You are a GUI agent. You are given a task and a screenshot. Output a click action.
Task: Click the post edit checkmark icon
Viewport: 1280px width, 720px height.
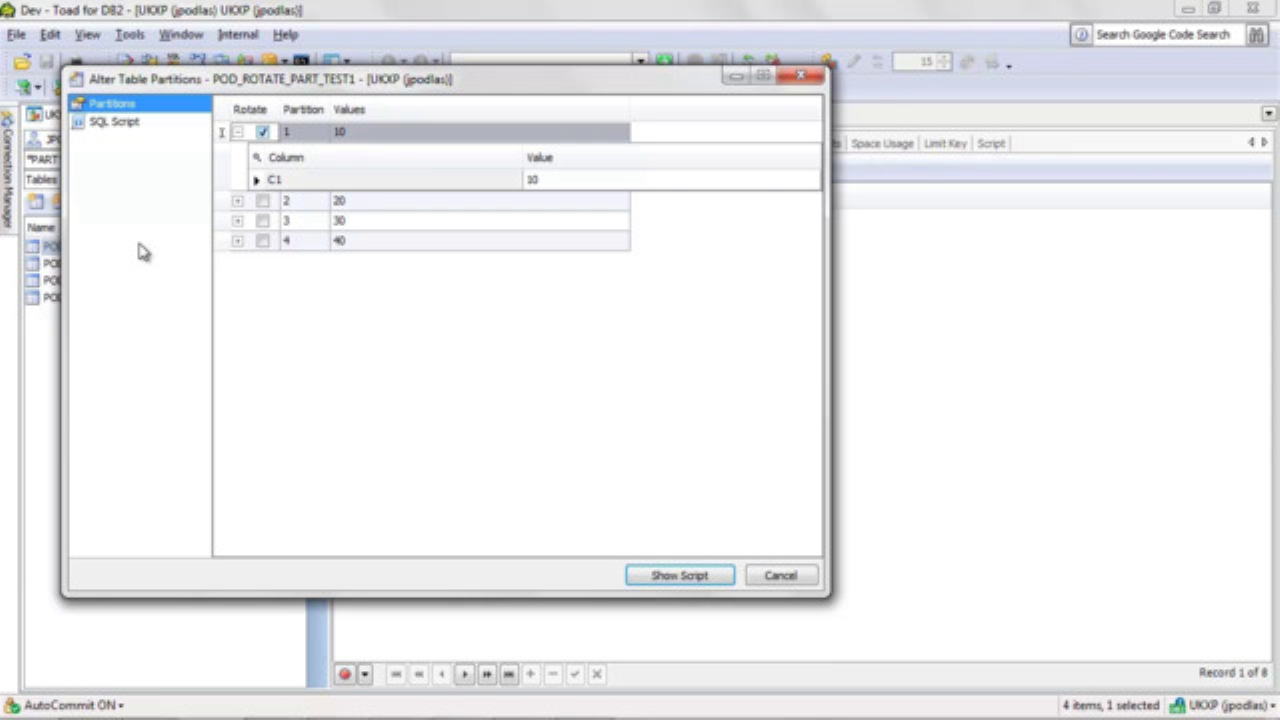pos(574,674)
